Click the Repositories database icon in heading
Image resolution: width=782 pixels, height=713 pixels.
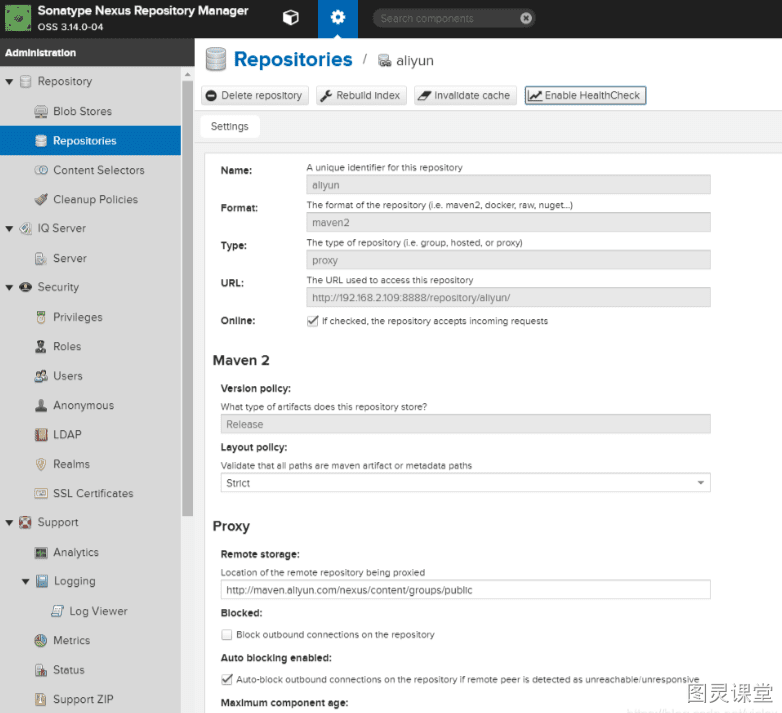215,59
